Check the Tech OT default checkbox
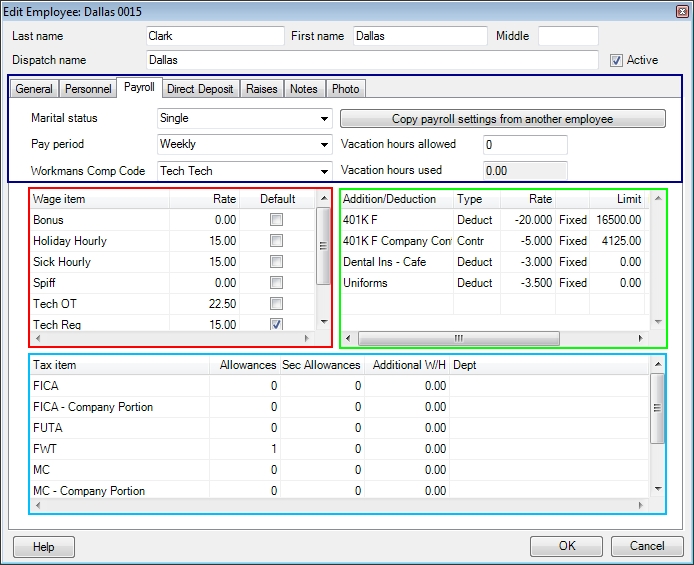Screen dimensions: 694x565 [x=276, y=304]
